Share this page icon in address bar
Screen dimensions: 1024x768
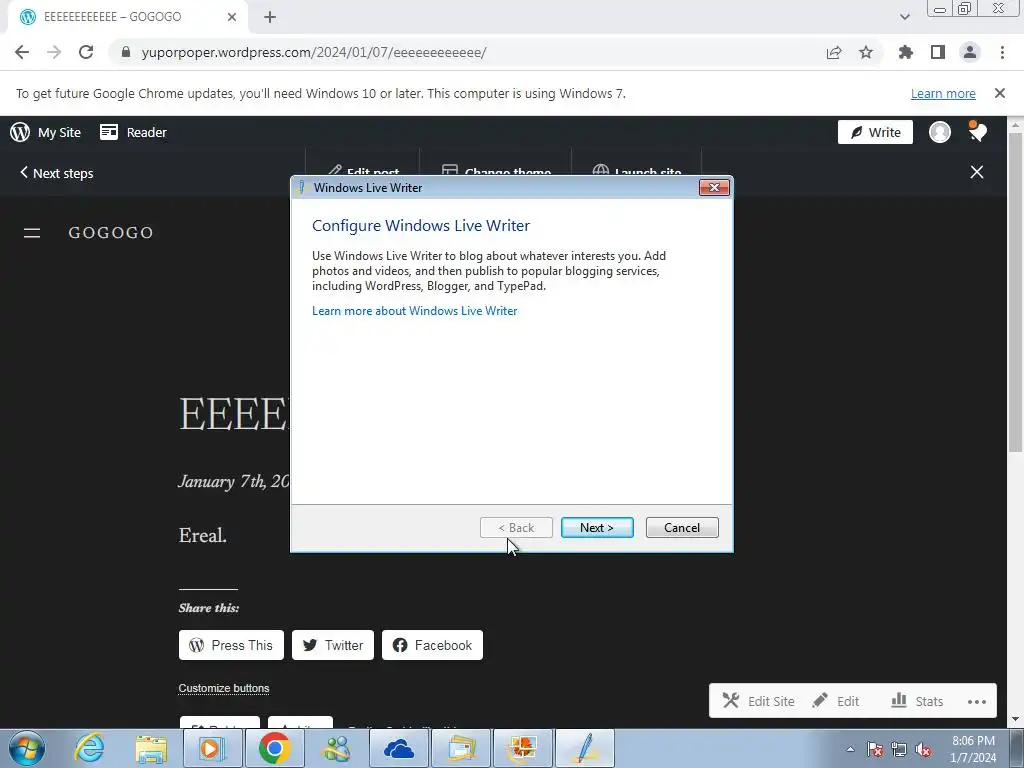pyautogui.click(x=834, y=52)
